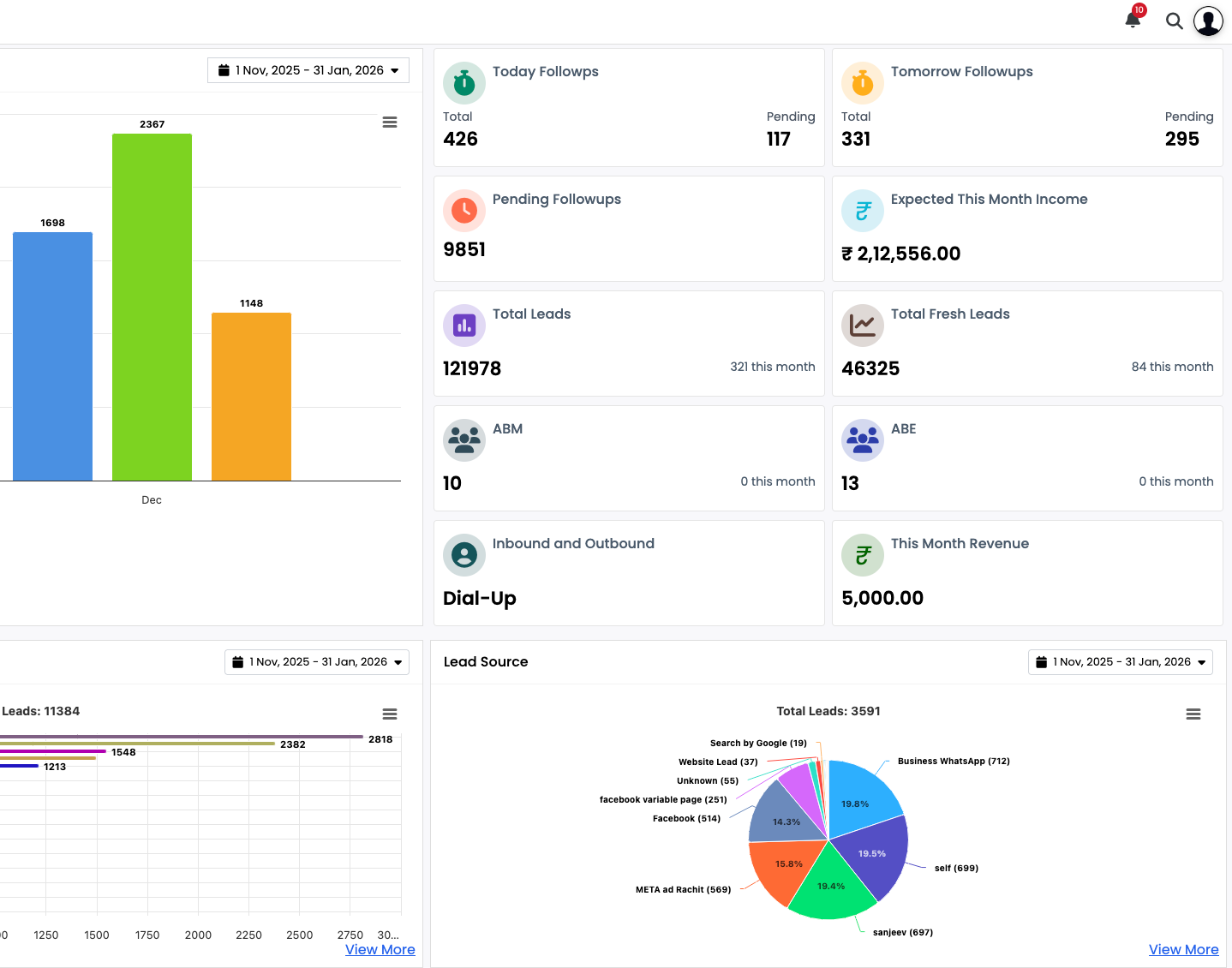Open the search magnifier in the top bar
1232x968 pixels.
click(x=1174, y=21)
